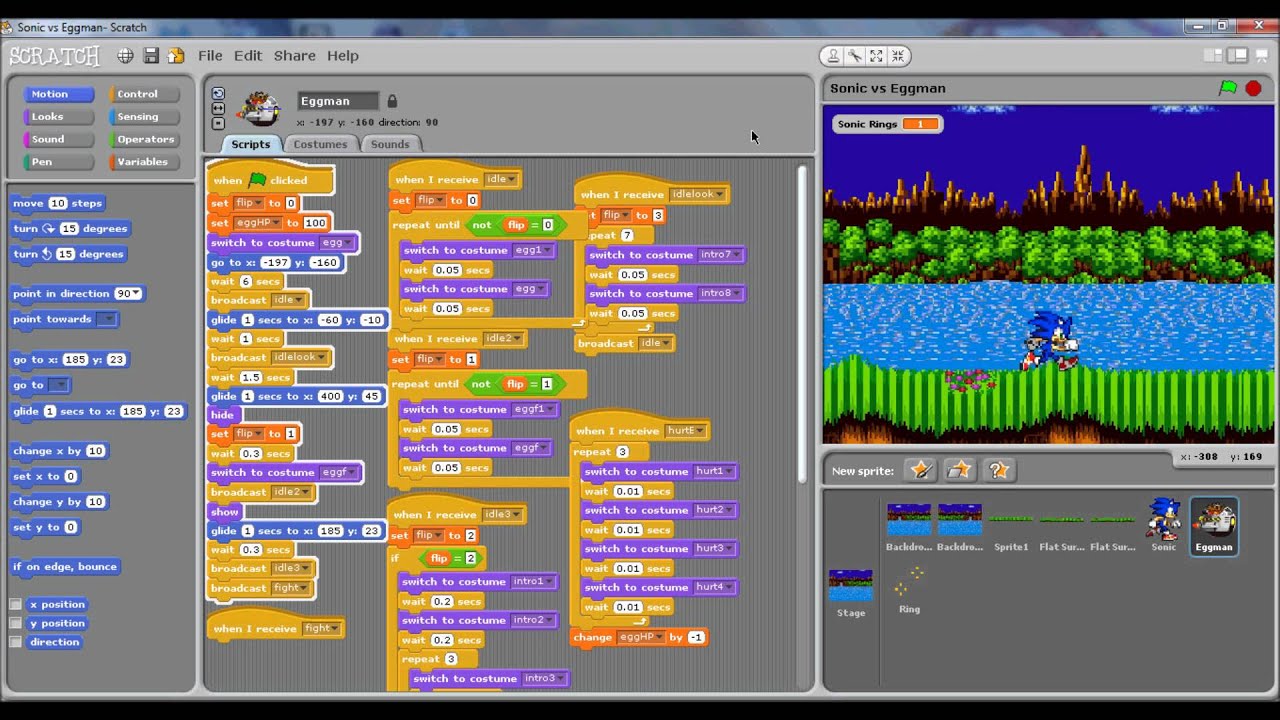Select the duplicate stamp tool
1280x720 pixels.
[832, 56]
